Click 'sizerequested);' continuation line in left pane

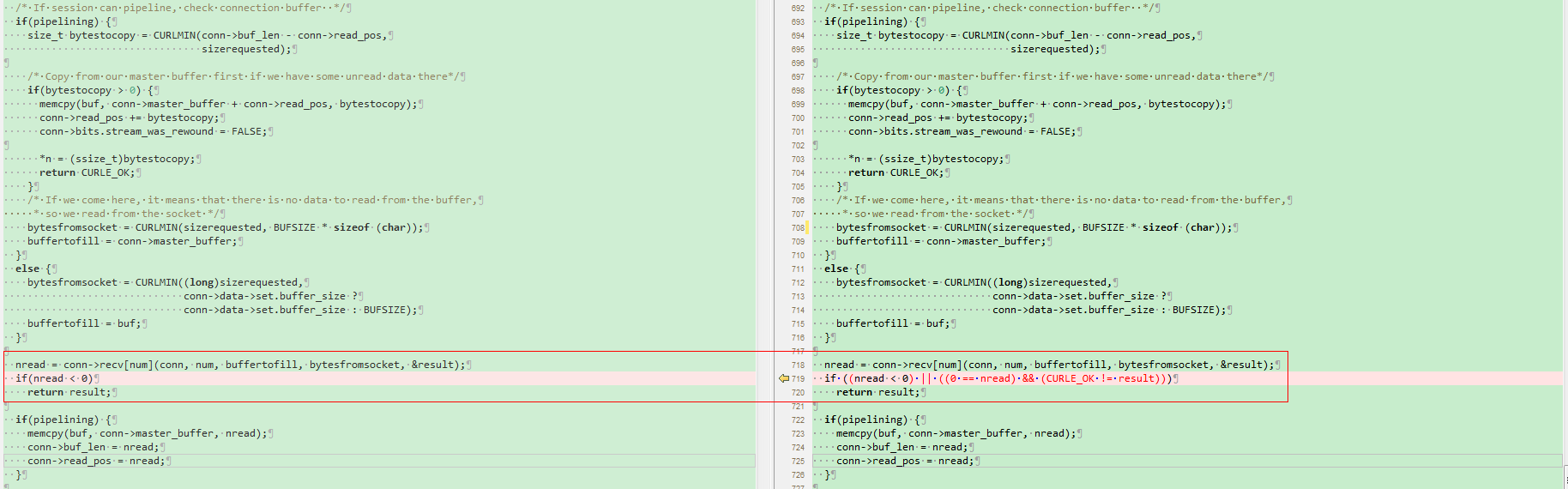[246, 49]
